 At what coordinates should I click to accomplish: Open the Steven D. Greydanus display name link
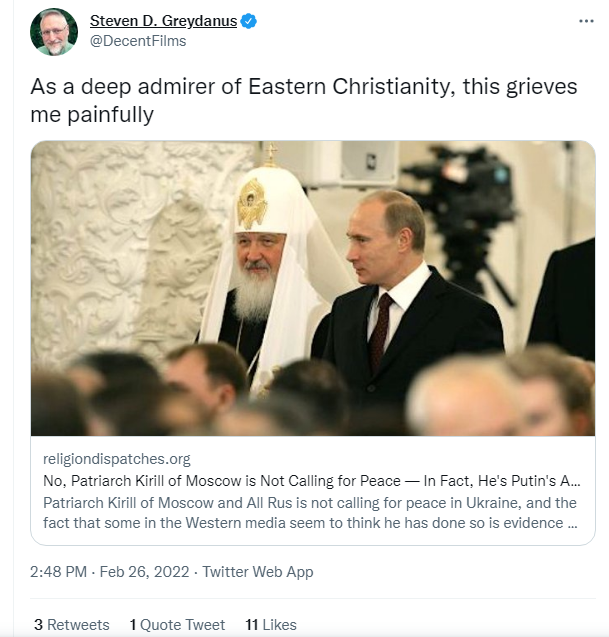162,21
